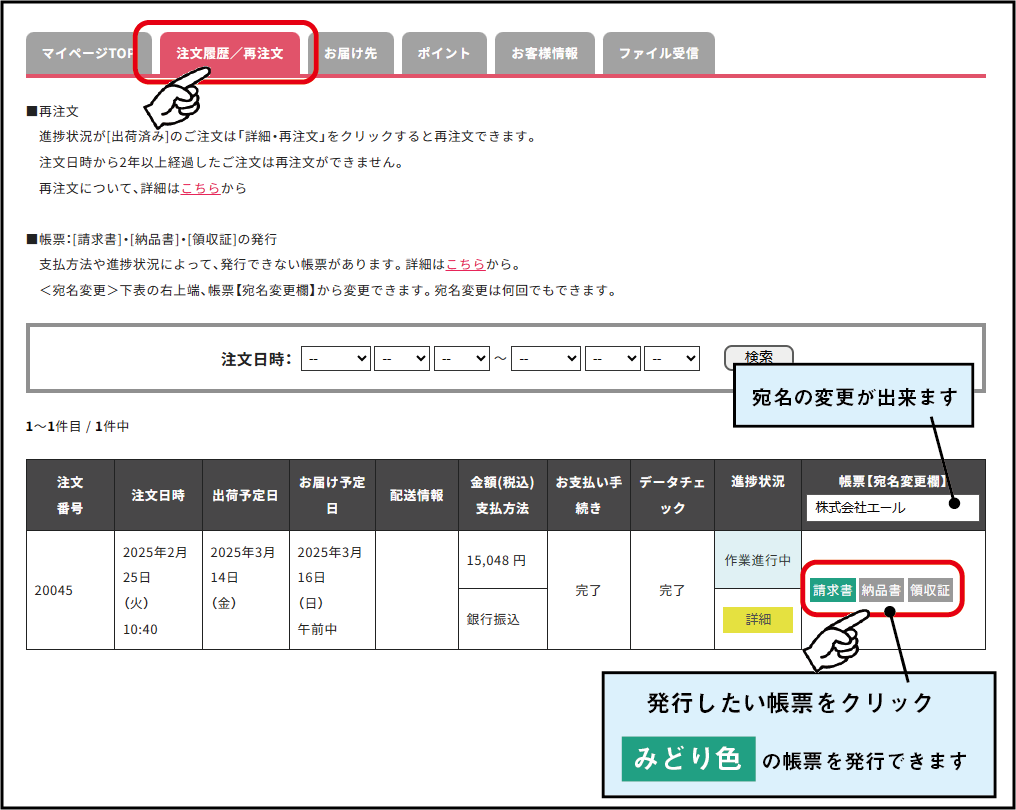Click the 15,048 円 amount cell
This screenshot has width=1016, height=810.
pyautogui.click(x=503, y=561)
